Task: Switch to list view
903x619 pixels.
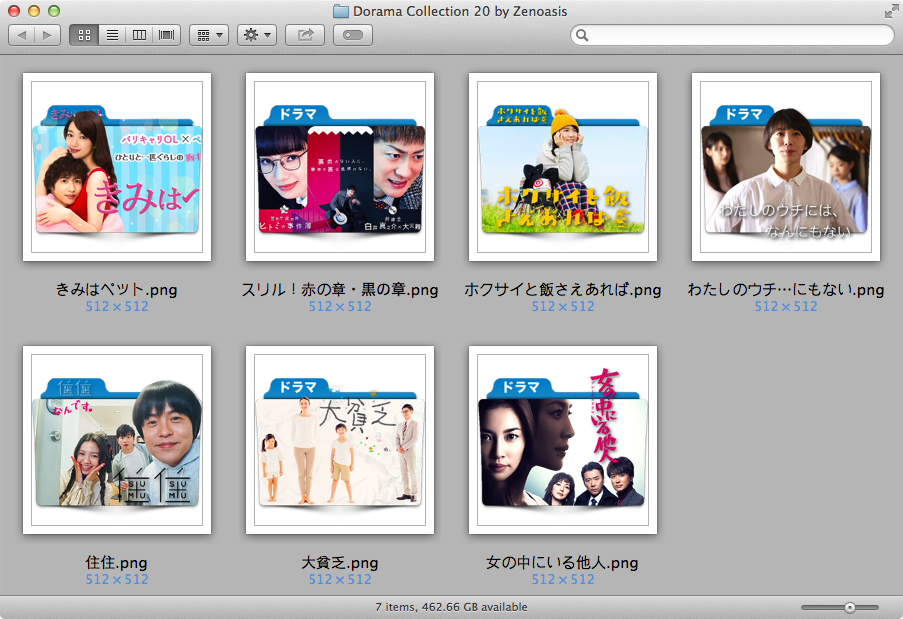Action: coord(112,34)
